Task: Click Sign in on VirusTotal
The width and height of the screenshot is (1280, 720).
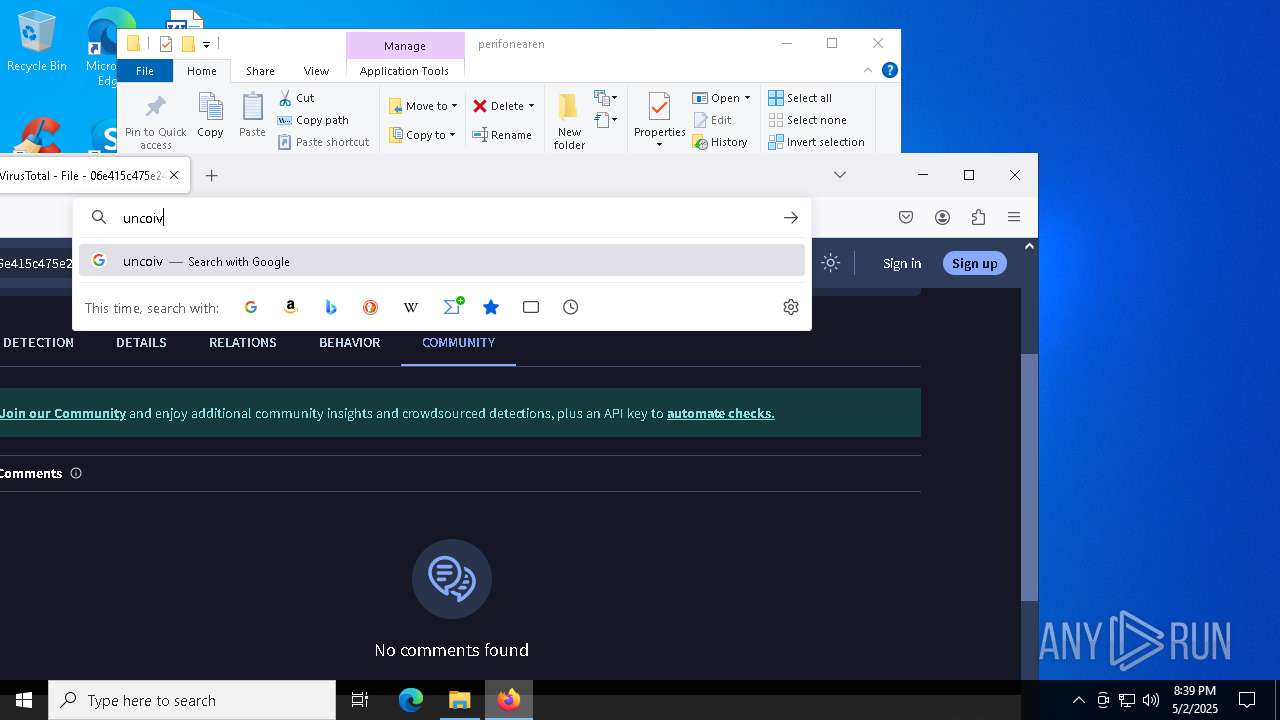Action: pyautogui.click(x=902, y=263)
